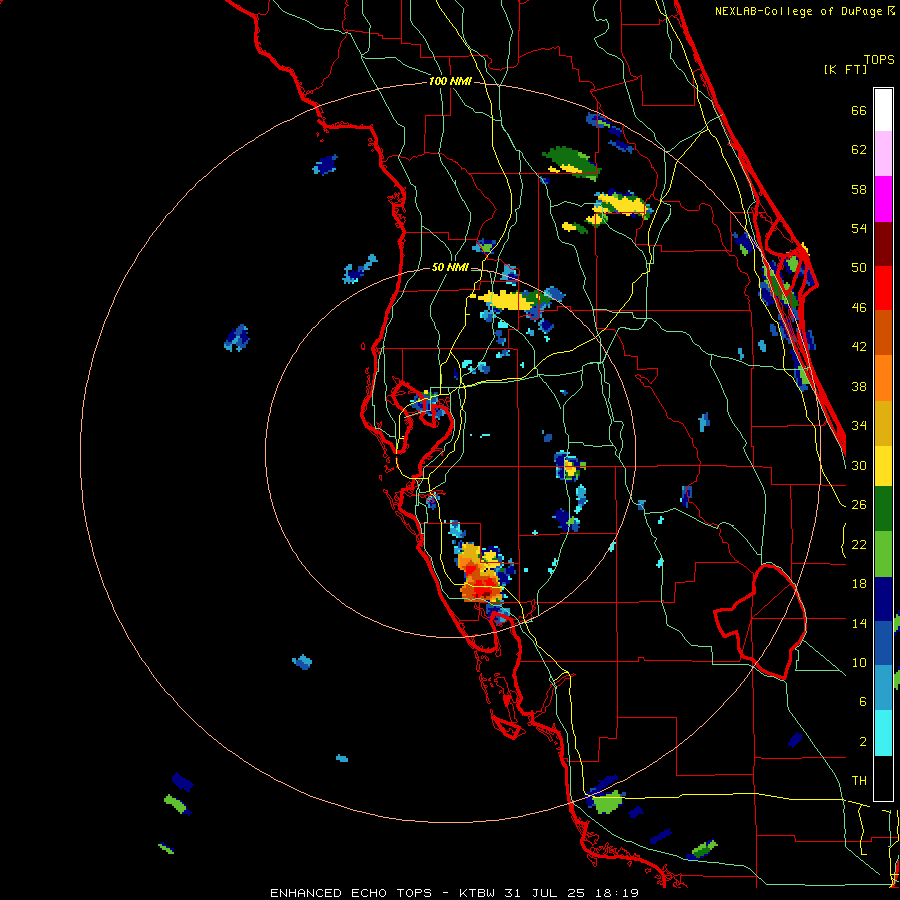The width and height of the screenshot is (900, 900).
Task: Click the white swatch in the tops legend
Action: point(883,110)
